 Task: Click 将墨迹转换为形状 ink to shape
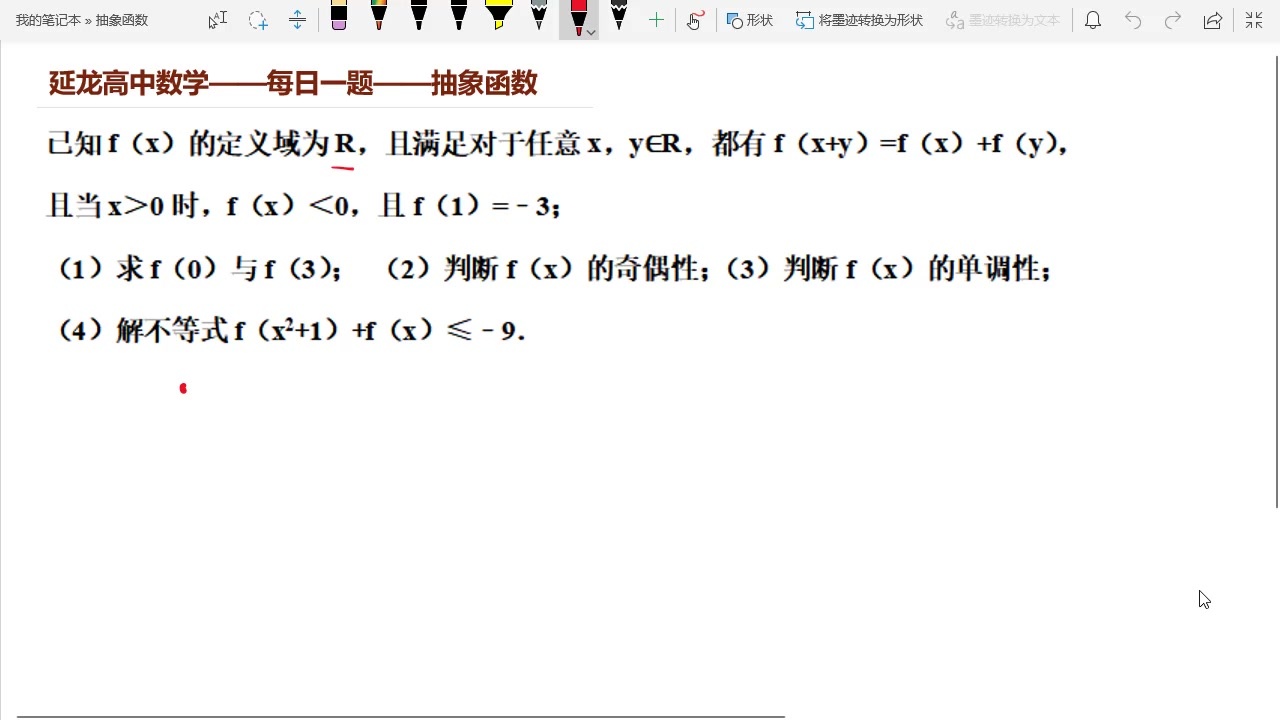(859, 20)
